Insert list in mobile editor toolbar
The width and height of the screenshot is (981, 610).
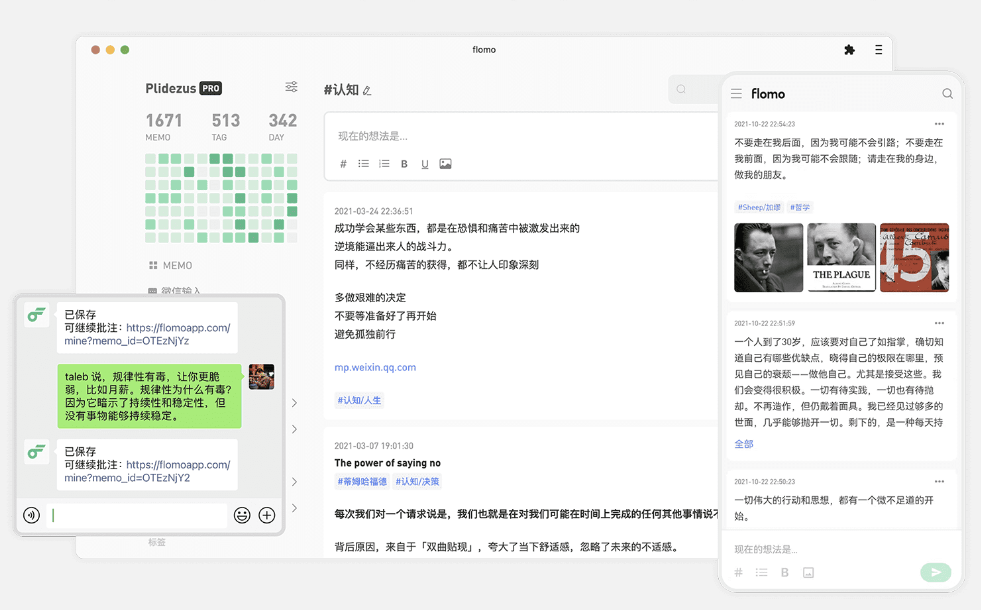761,572
